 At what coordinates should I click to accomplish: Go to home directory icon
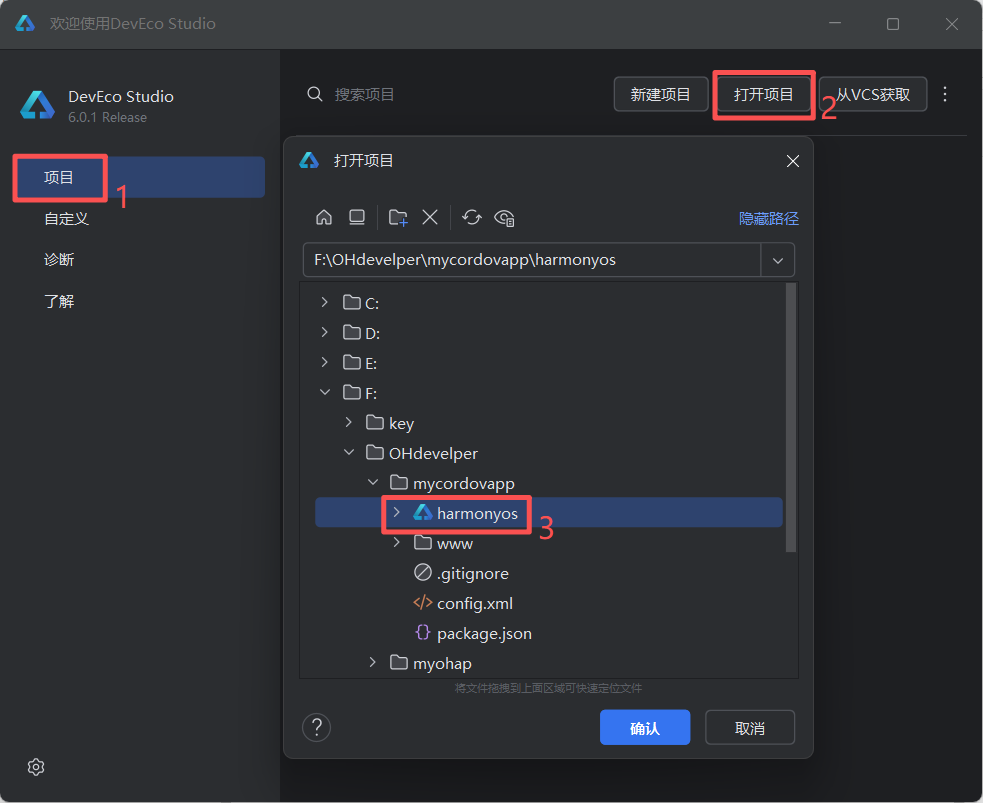[323, 218]
